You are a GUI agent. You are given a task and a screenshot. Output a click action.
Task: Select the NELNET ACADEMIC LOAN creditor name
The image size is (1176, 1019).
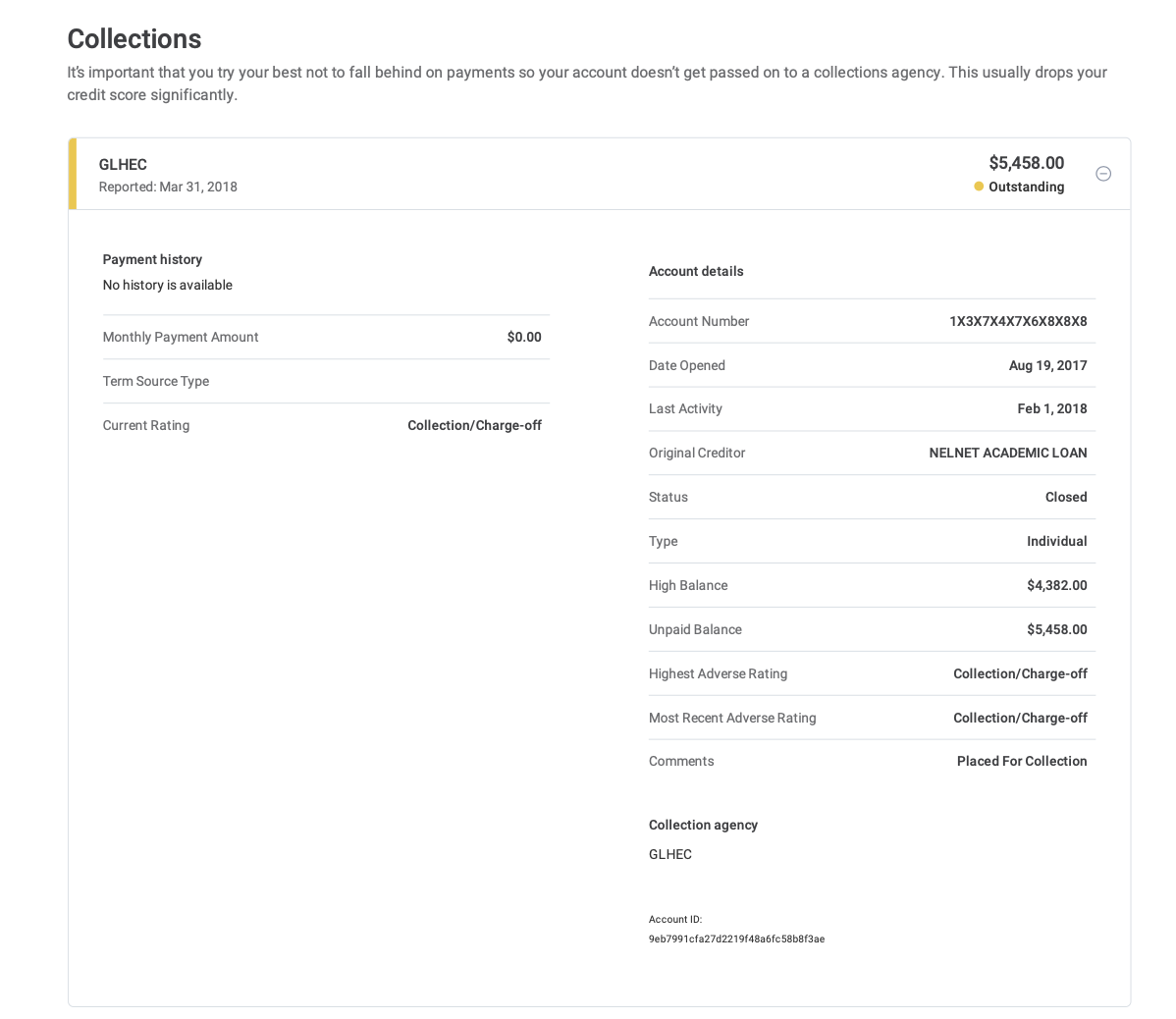1007,453
